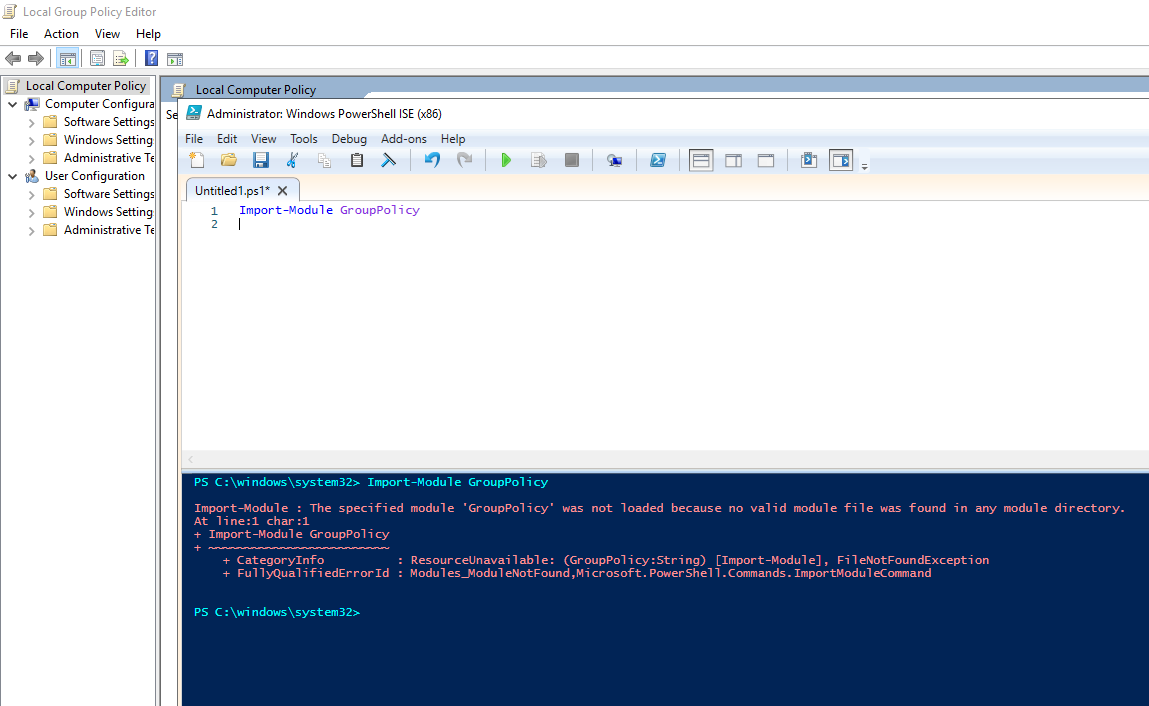Select Computer Configuration tree item
The image size is (1149, 706).
99,104
